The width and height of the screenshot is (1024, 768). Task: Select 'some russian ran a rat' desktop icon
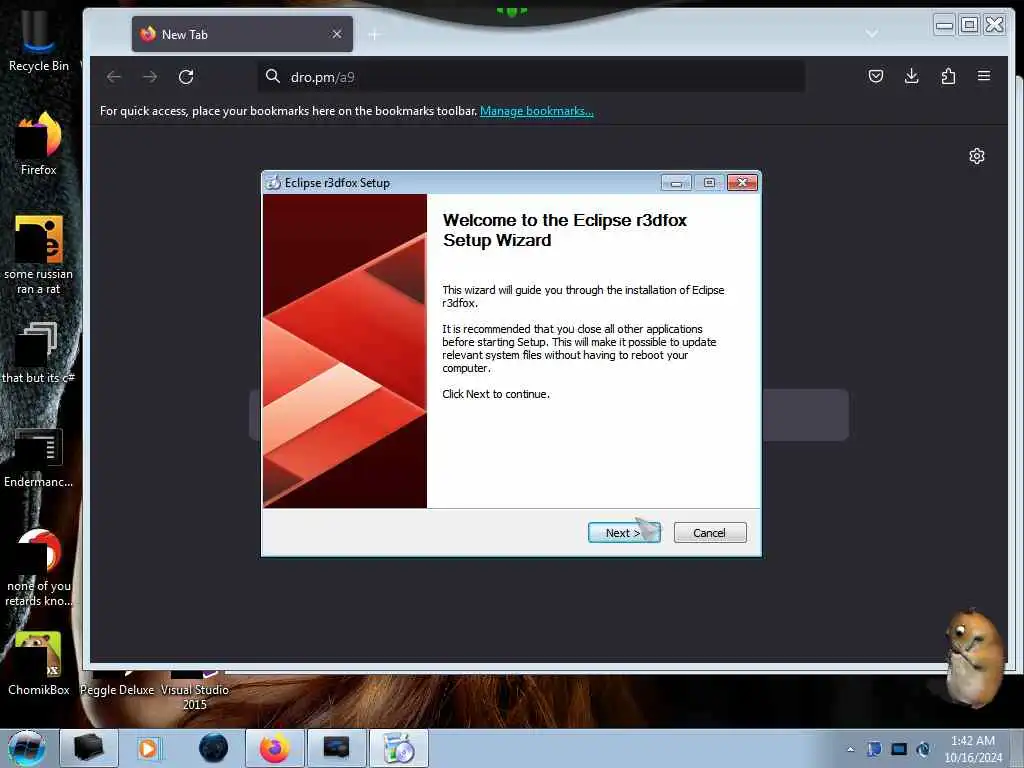(38, 255)
